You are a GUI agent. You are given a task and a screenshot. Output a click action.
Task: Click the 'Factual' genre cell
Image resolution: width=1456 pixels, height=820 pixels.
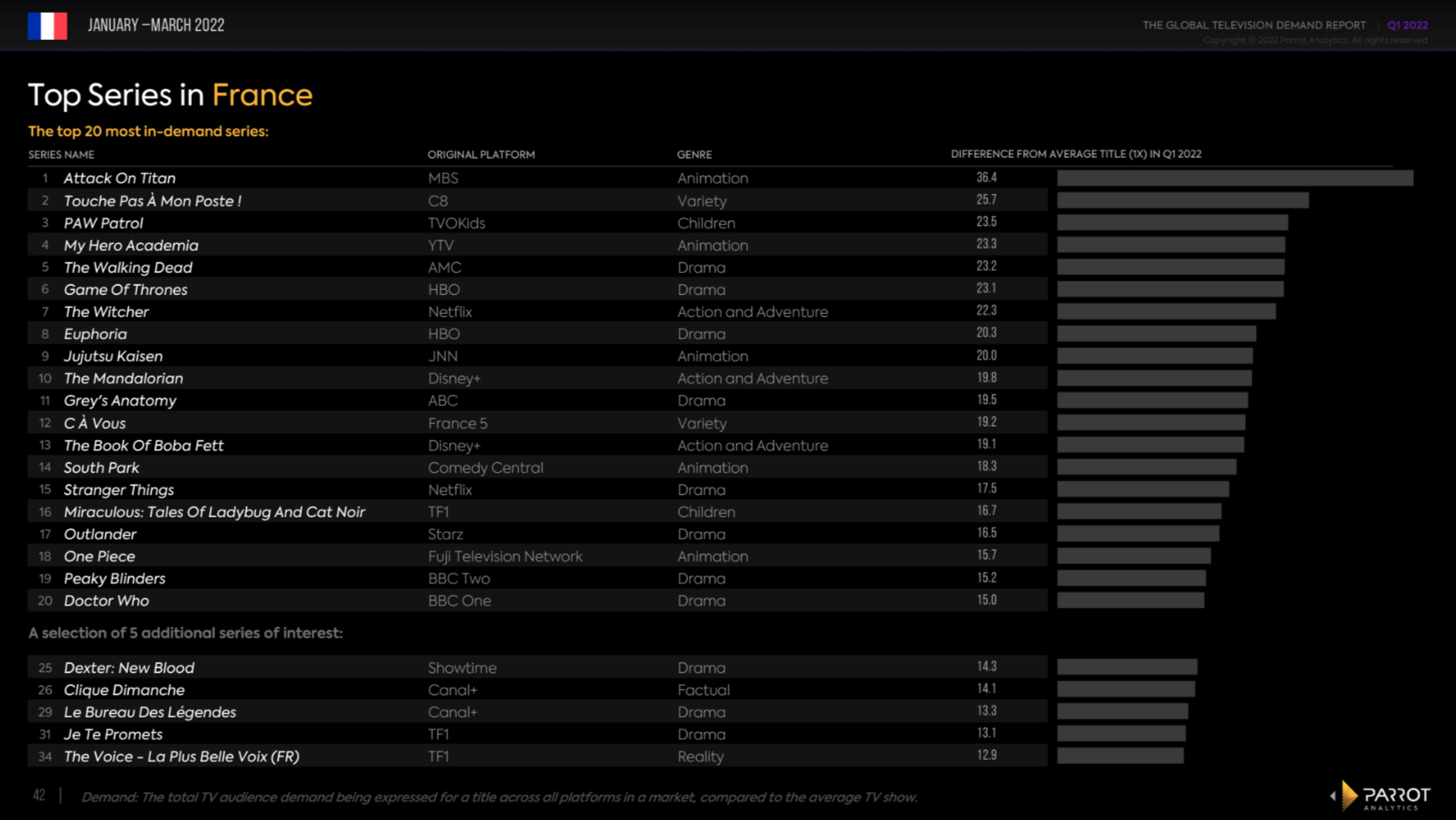(x=703, y=690)
